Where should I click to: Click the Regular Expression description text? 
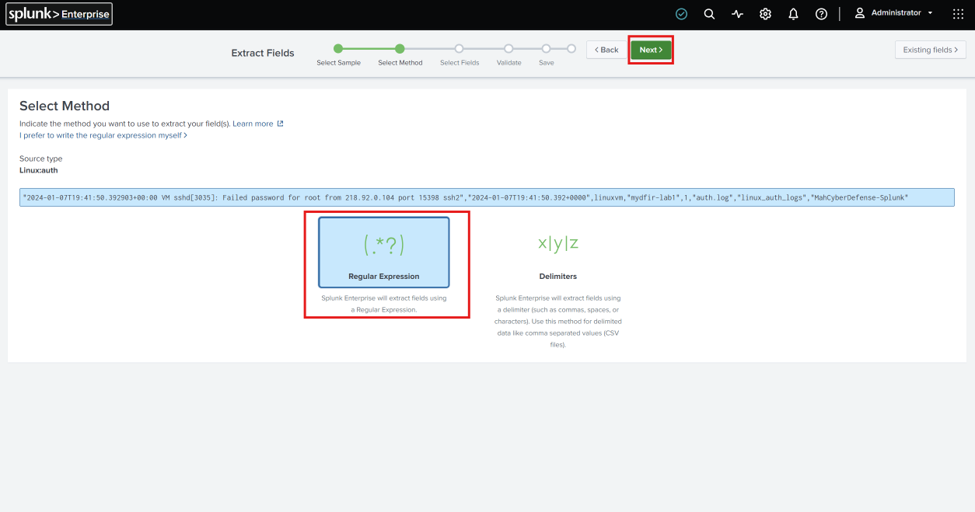click(x=384, y=304)
